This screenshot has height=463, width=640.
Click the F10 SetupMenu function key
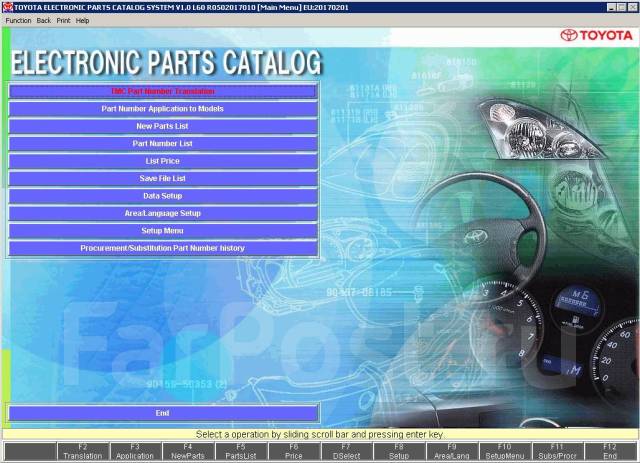pyautogui.click(x=505, y=452)
